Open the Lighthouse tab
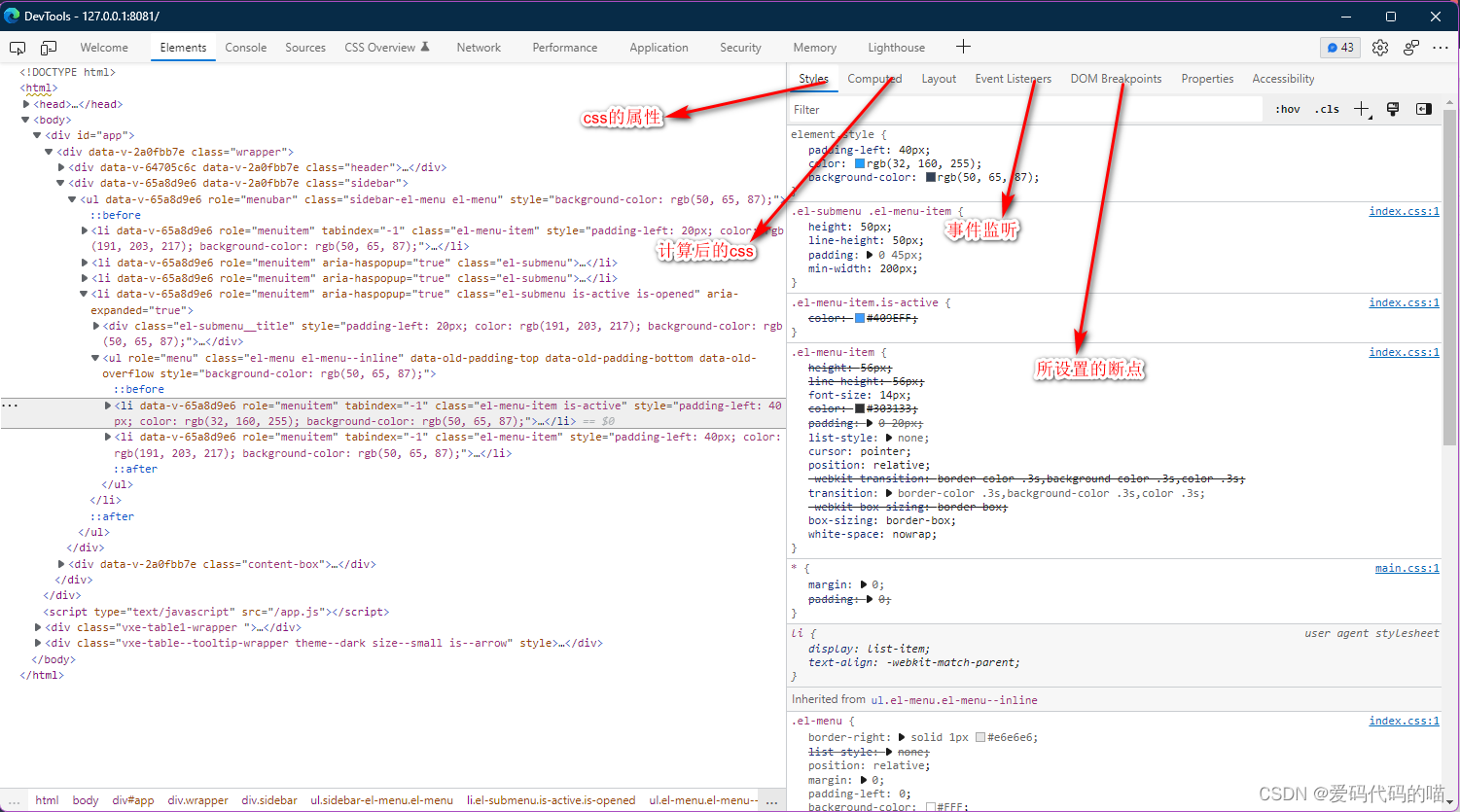 pyautogui.click(x=897, y=47)
